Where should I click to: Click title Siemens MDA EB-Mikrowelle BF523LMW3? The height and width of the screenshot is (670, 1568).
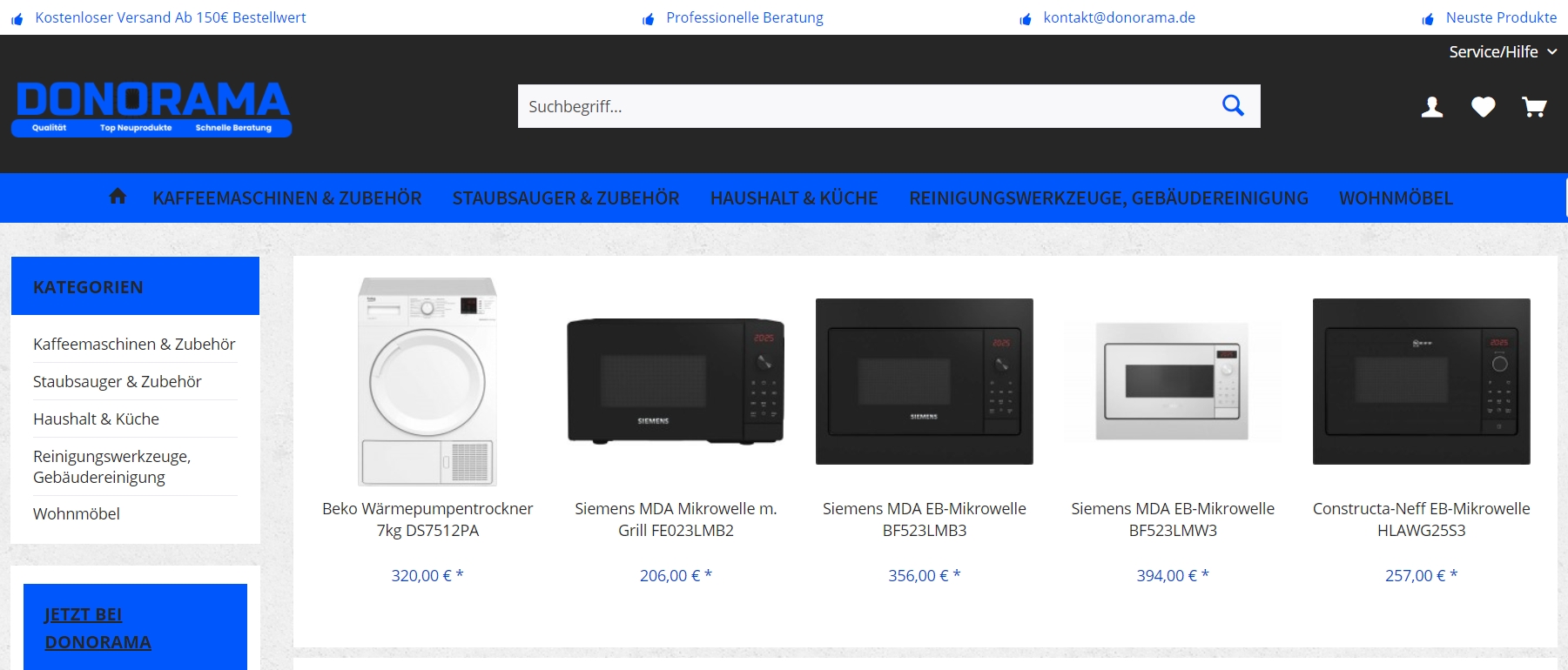[x=1173, y=519]
